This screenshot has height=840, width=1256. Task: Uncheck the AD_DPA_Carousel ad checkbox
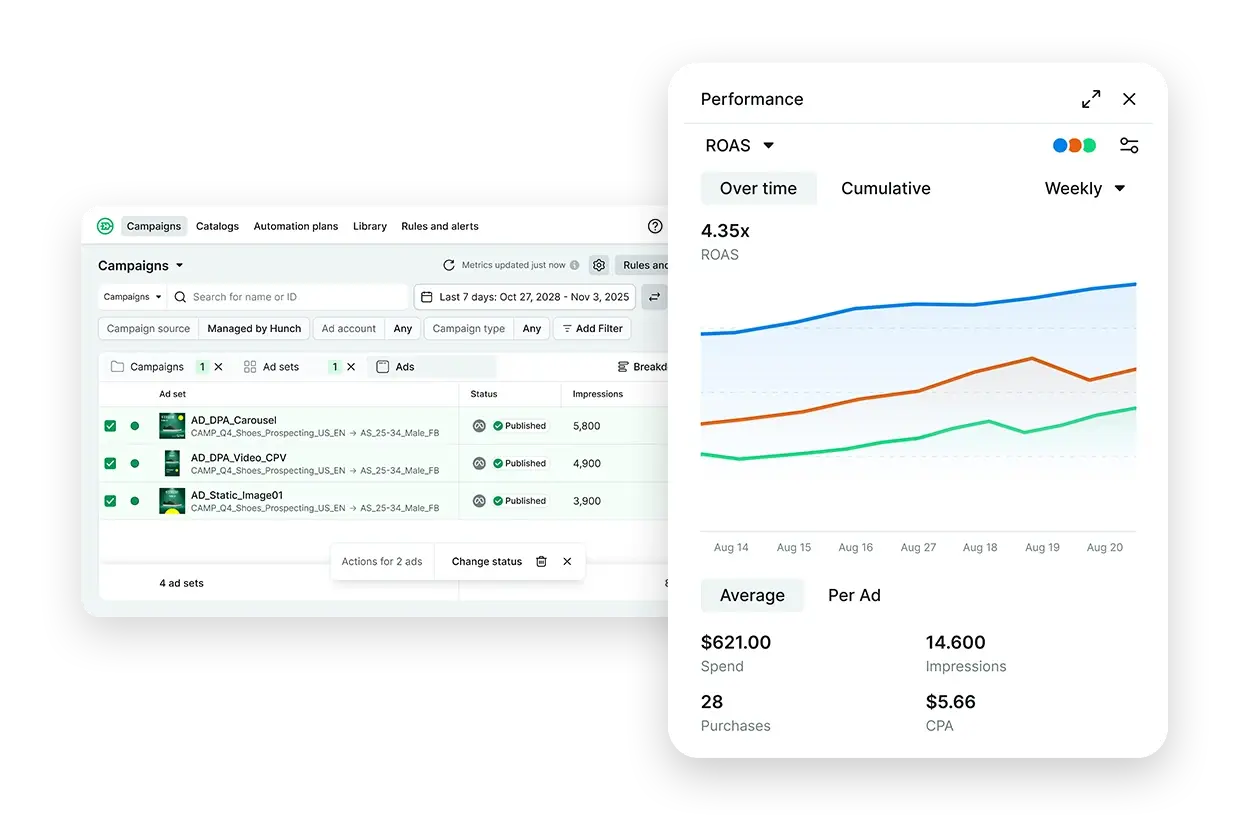110,425
